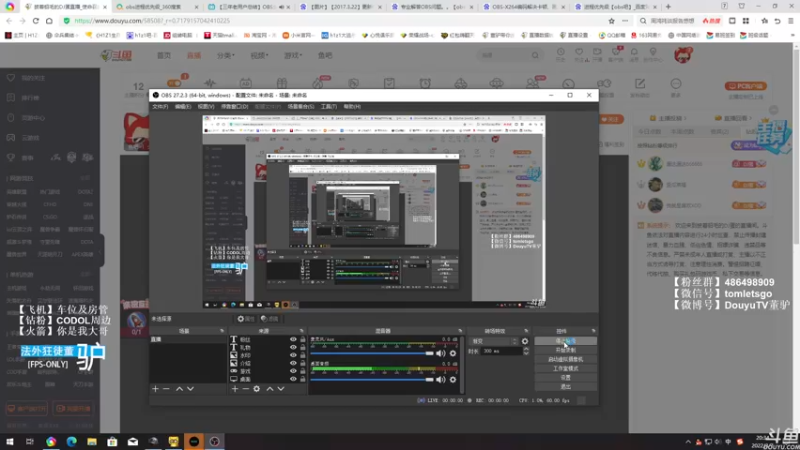Lock the 游戏 game capture source
800x450 pixels.
[303, 371]
